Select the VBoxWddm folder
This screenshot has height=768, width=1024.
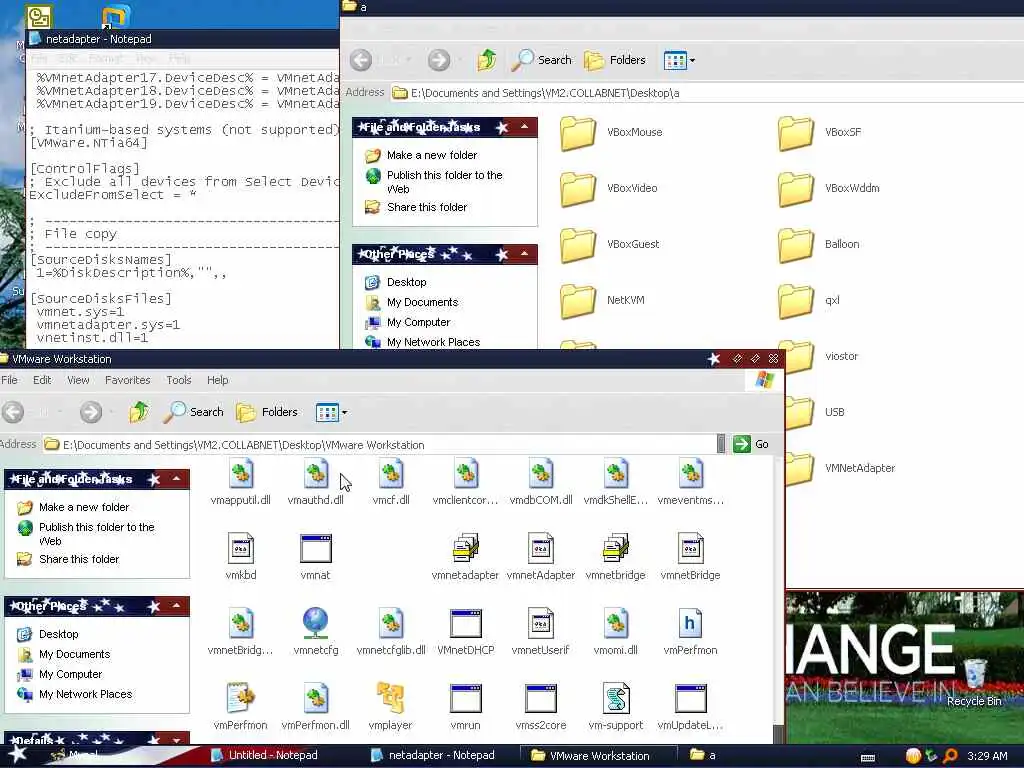coord(829,188)
